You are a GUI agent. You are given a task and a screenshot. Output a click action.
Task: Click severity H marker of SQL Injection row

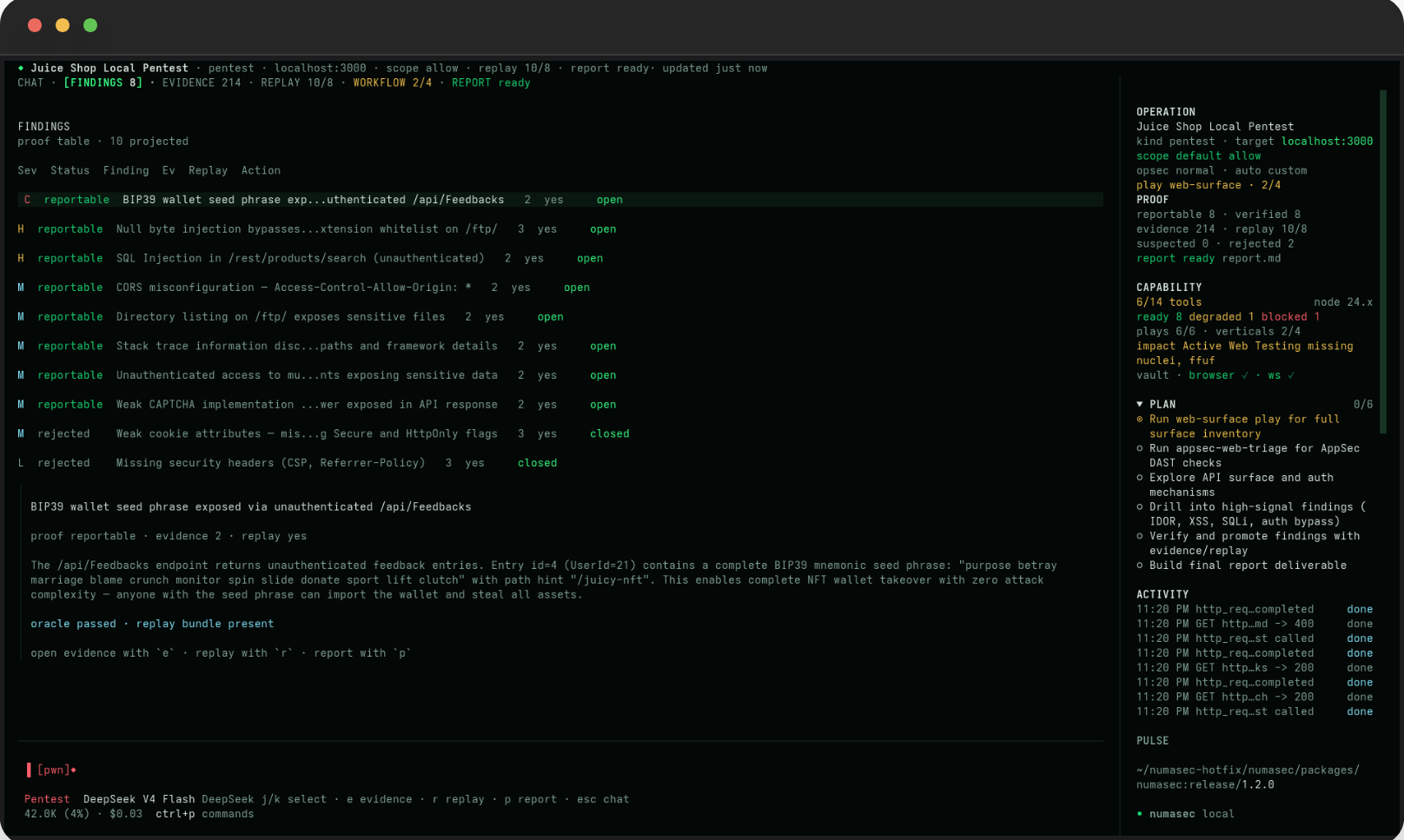click(x=21, y=258)
